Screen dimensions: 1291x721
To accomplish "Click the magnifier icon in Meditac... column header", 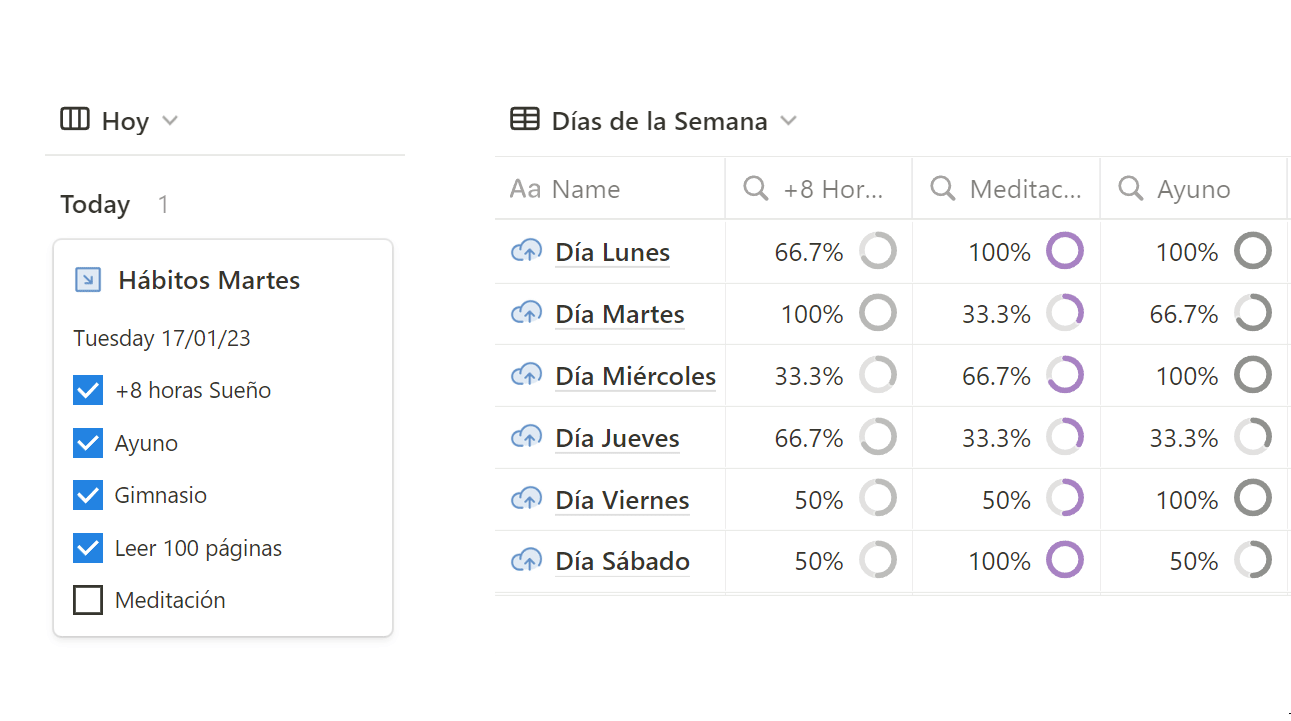I will pyautogui.click(x=943, y=189).
